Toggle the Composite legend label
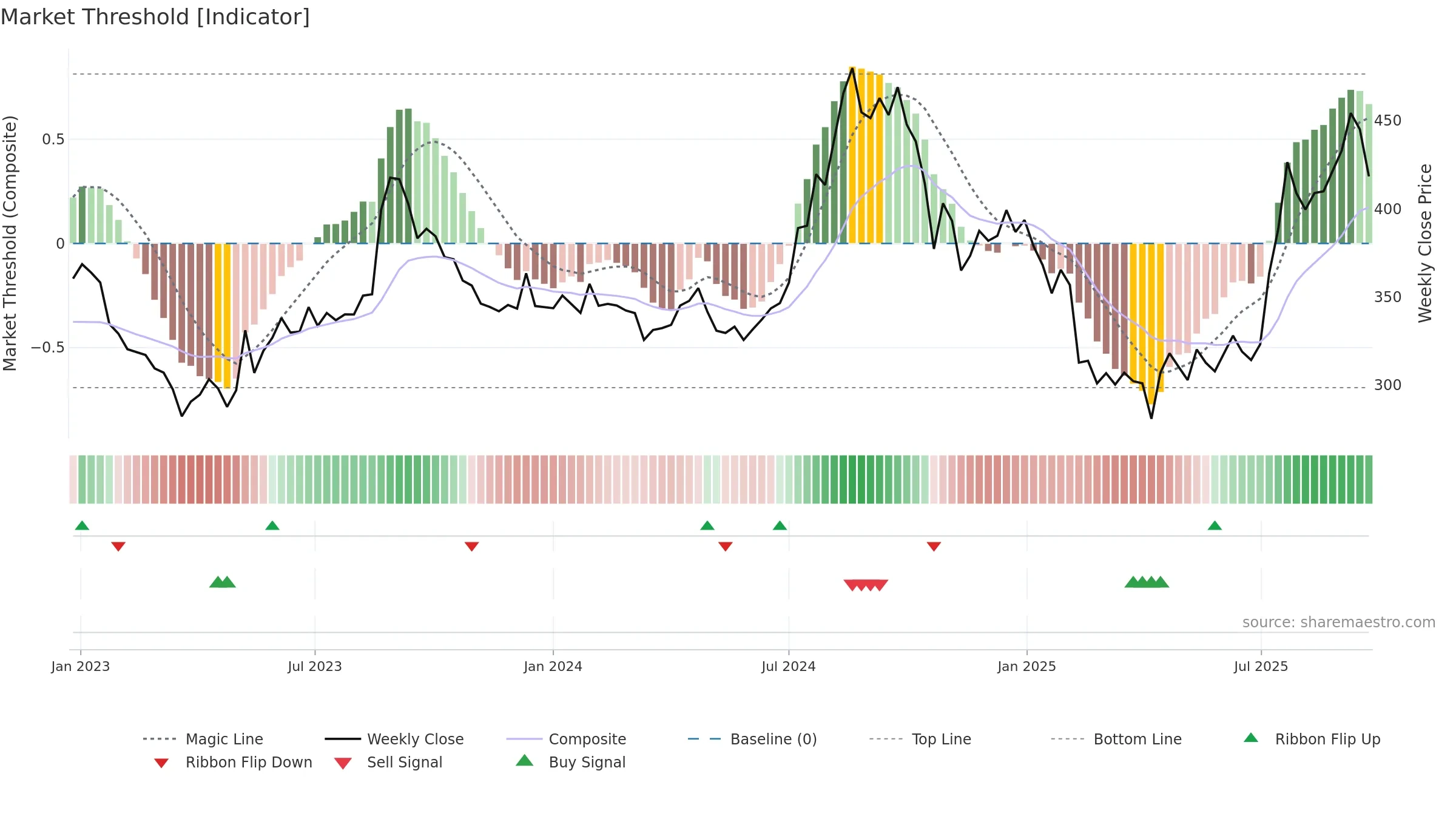 587,739
